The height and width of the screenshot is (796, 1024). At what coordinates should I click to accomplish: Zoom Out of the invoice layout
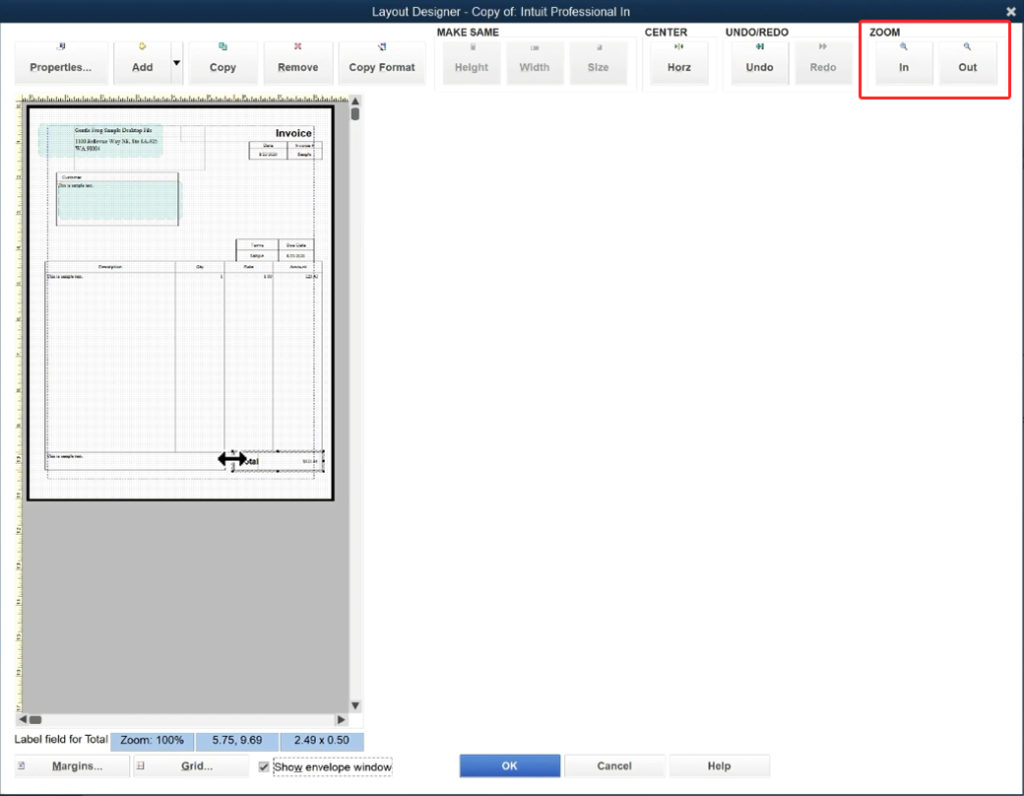pyautogui.click(x=967, y=60)
